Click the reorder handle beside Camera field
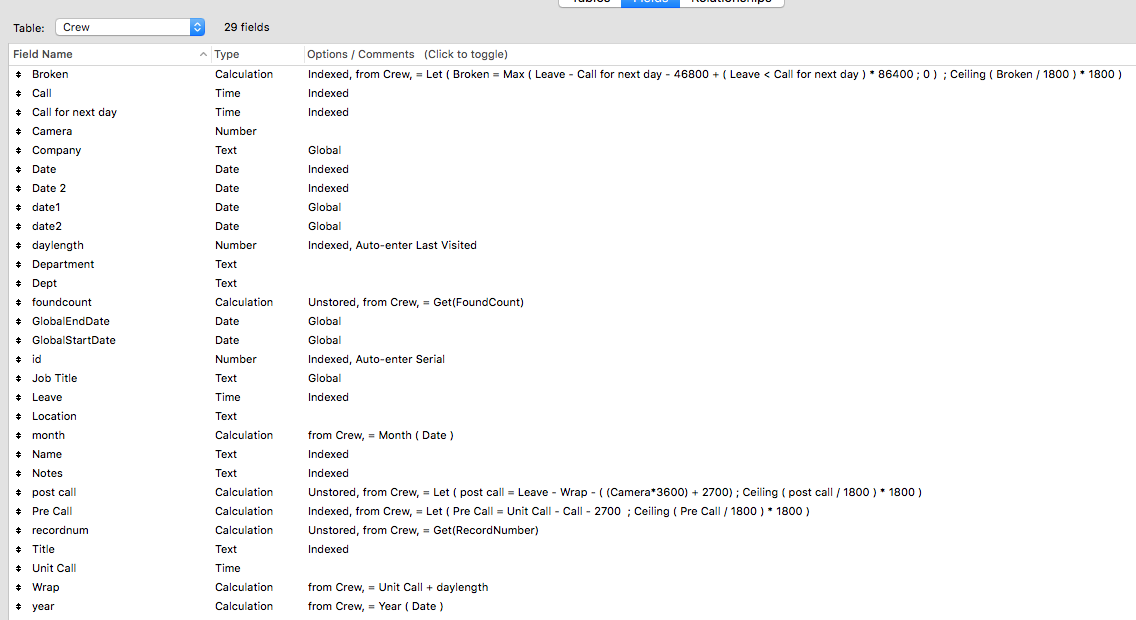 pyautogui.click(x=19, y=131)
